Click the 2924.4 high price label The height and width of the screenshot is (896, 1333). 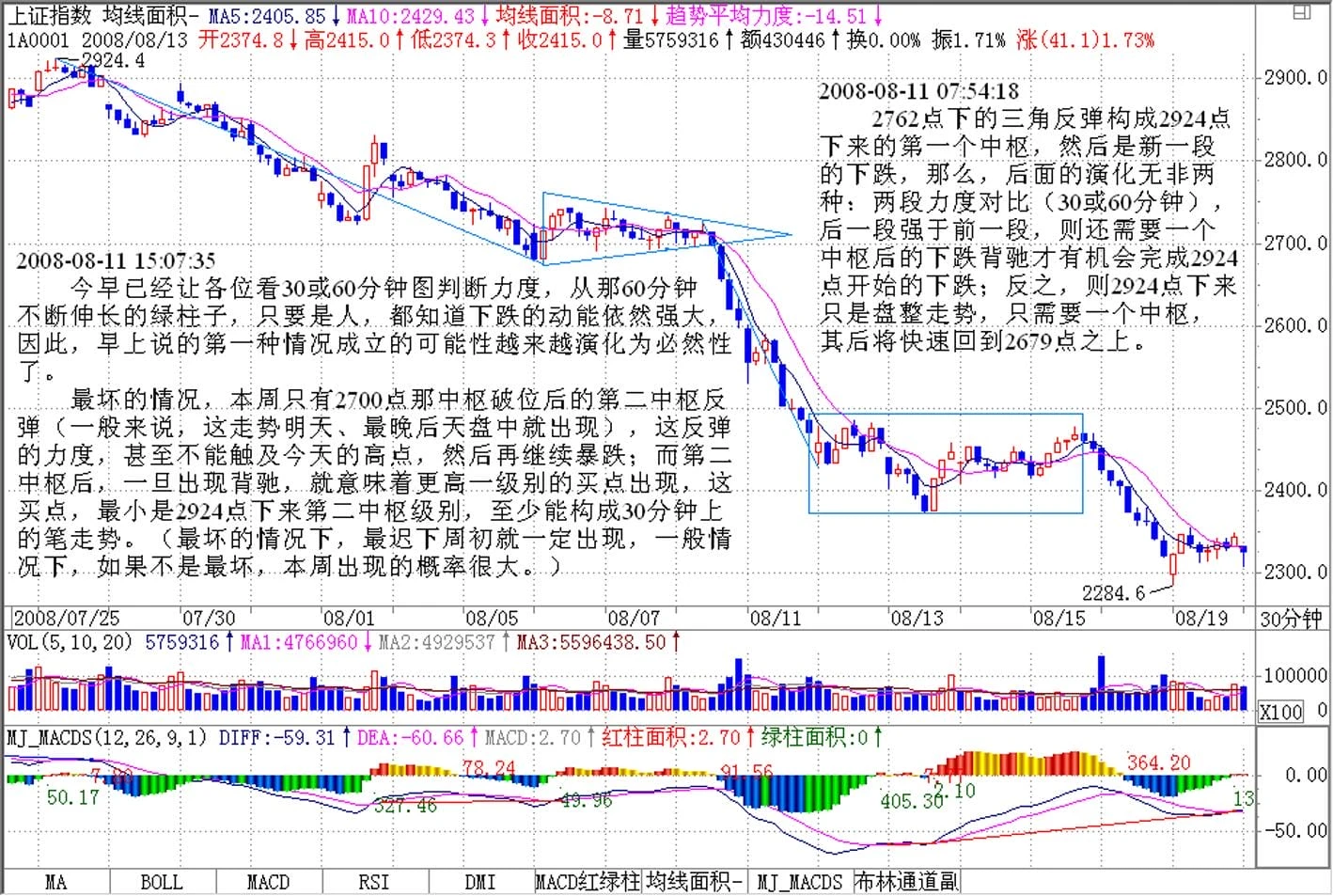(113, 61)
